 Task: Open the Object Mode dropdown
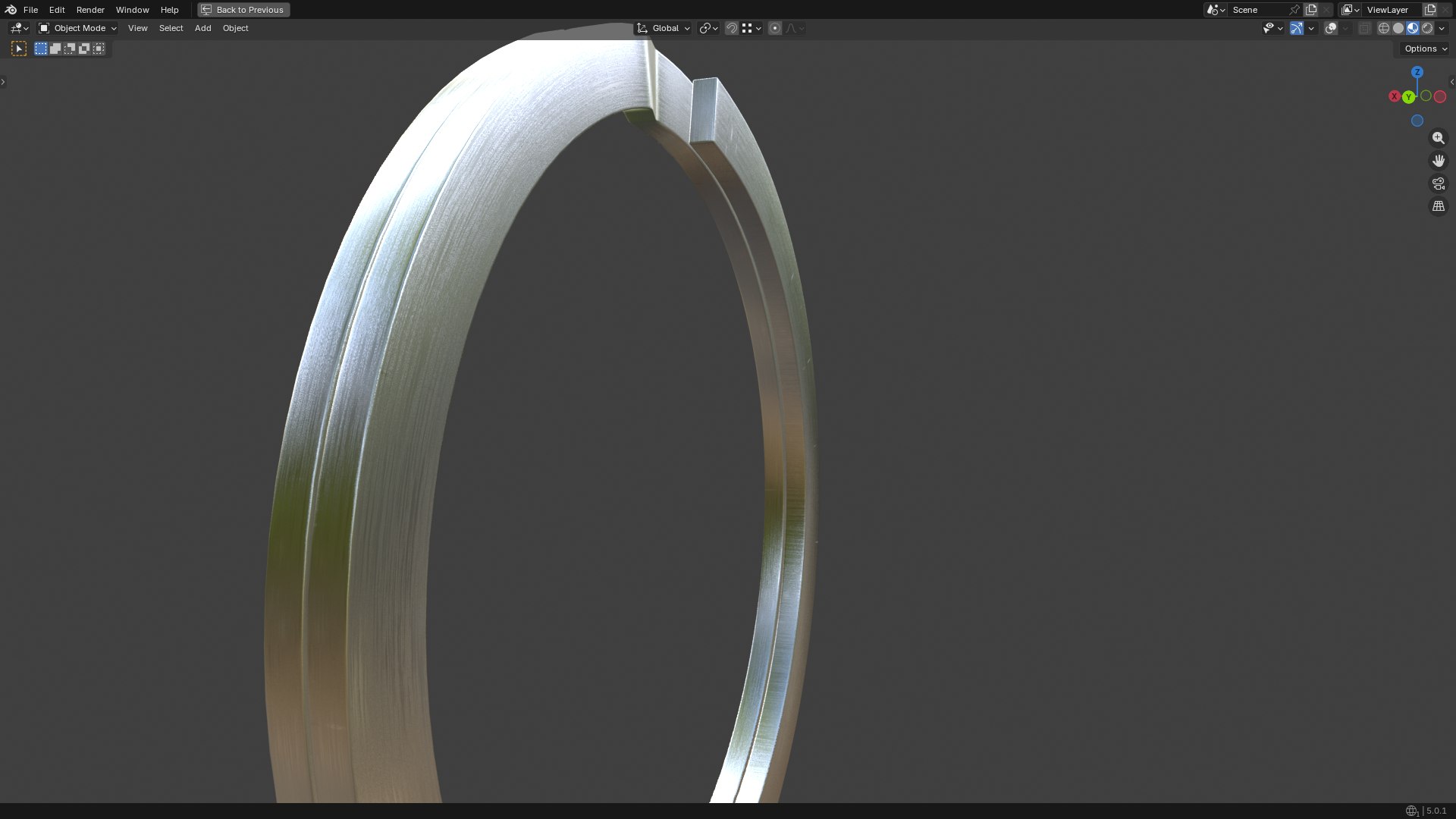pos(77,28)
